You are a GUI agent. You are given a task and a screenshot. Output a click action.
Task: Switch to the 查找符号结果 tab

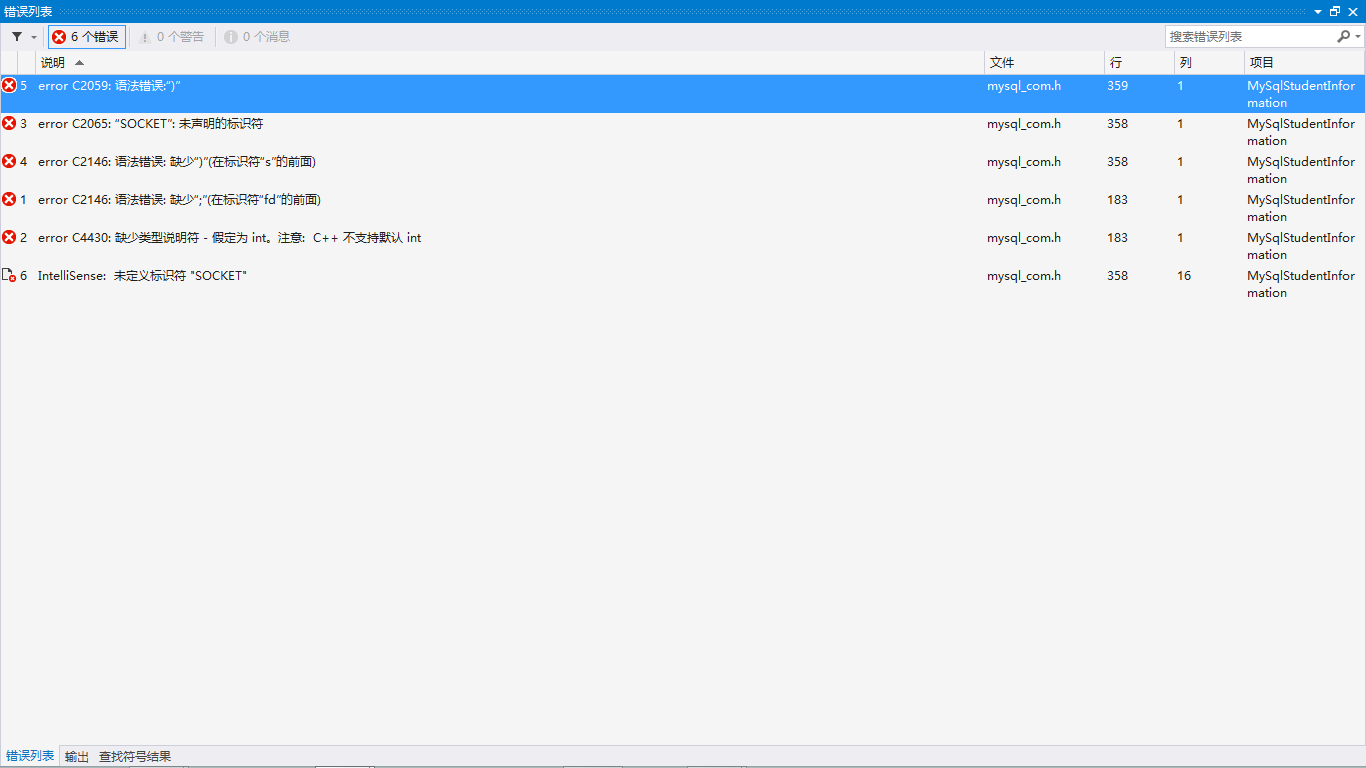point(135,756)
